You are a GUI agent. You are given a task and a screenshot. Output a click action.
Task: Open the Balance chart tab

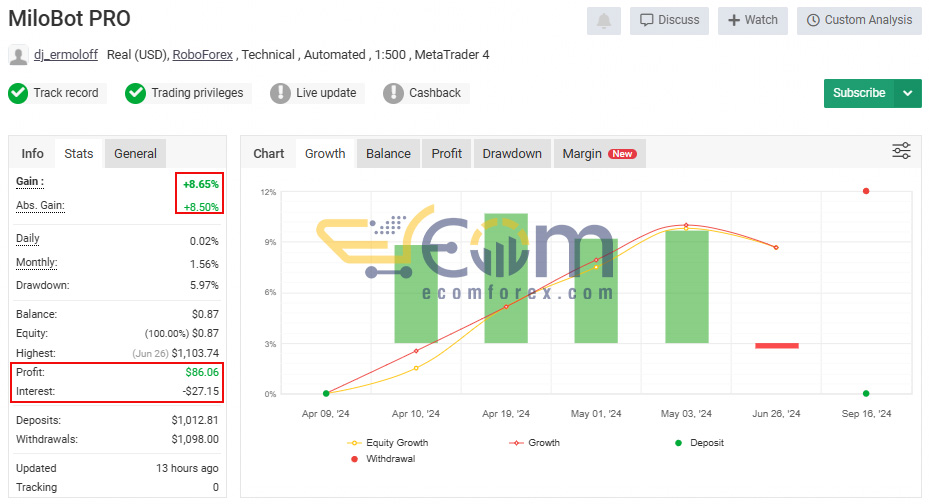point(388,153)
